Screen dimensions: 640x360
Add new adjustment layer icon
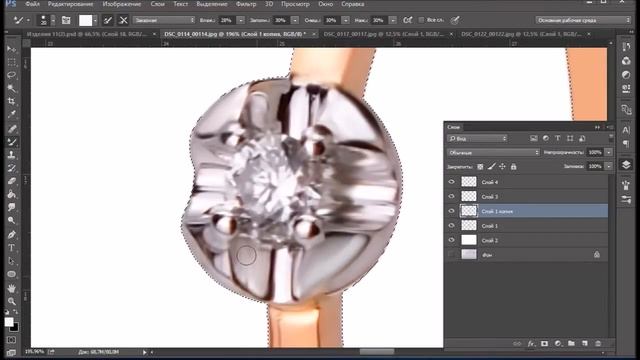[558, 344]
